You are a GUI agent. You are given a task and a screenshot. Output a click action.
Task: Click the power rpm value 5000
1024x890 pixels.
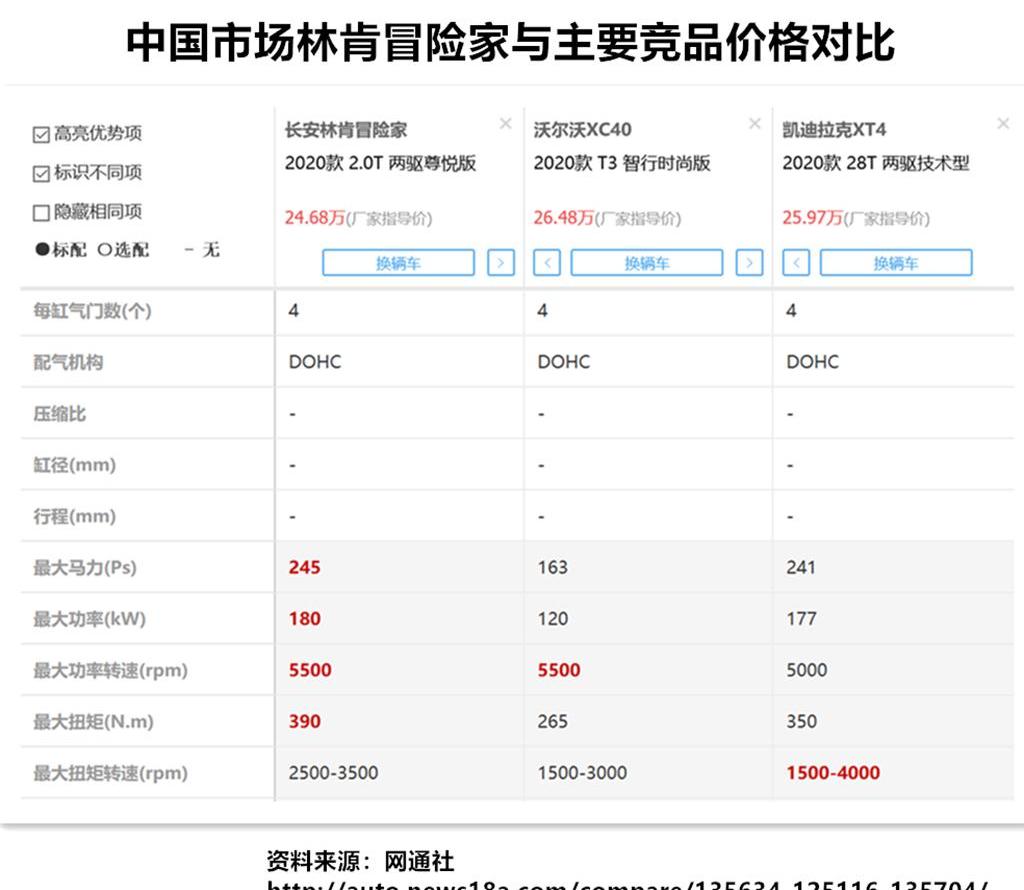807,670
